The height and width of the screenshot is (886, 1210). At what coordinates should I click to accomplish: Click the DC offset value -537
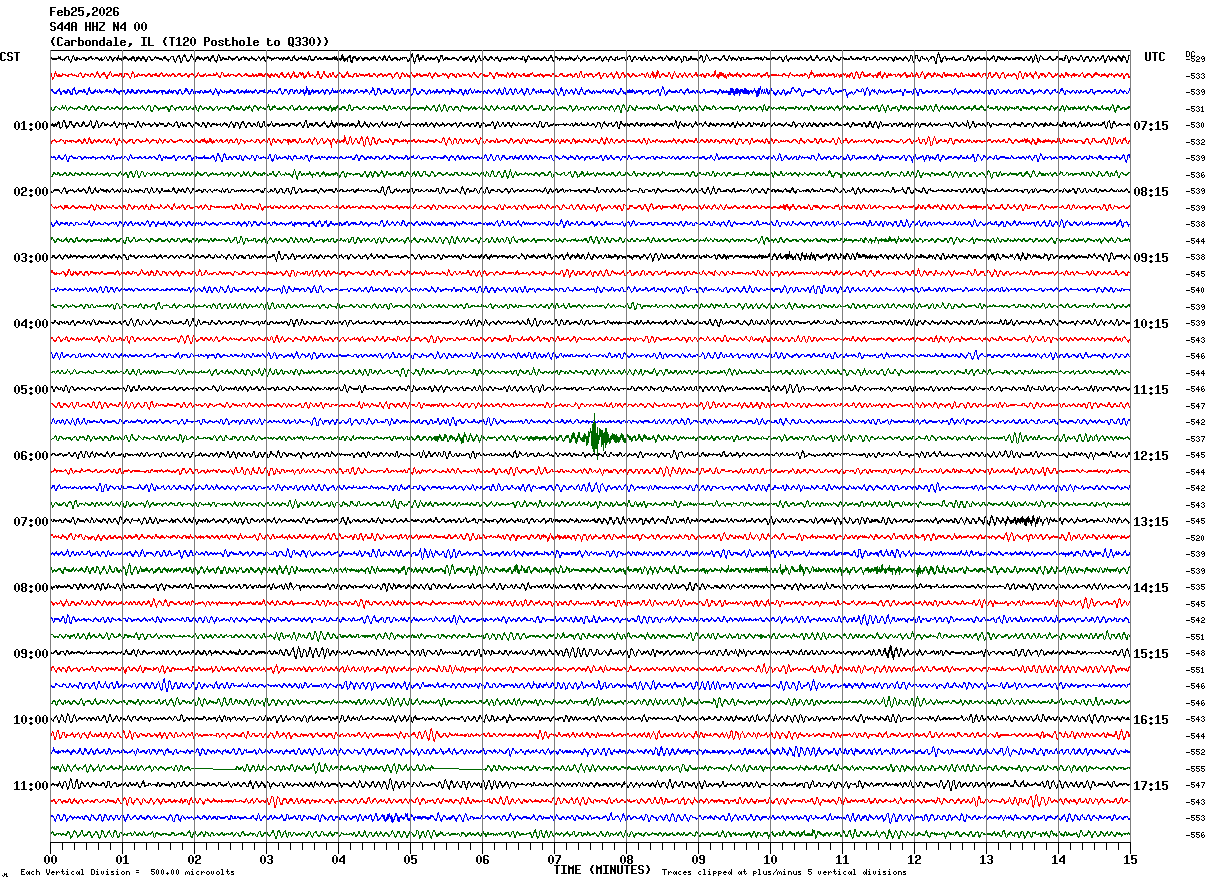(1195, 439)
